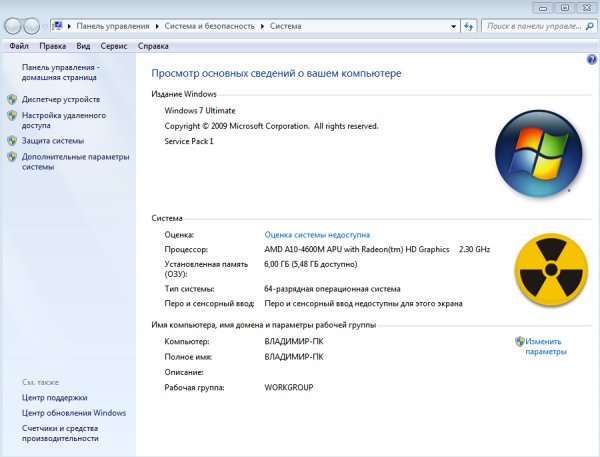Click the 6,00 ГБ memory value
The image size is (600, 457).
pos(310,264)
